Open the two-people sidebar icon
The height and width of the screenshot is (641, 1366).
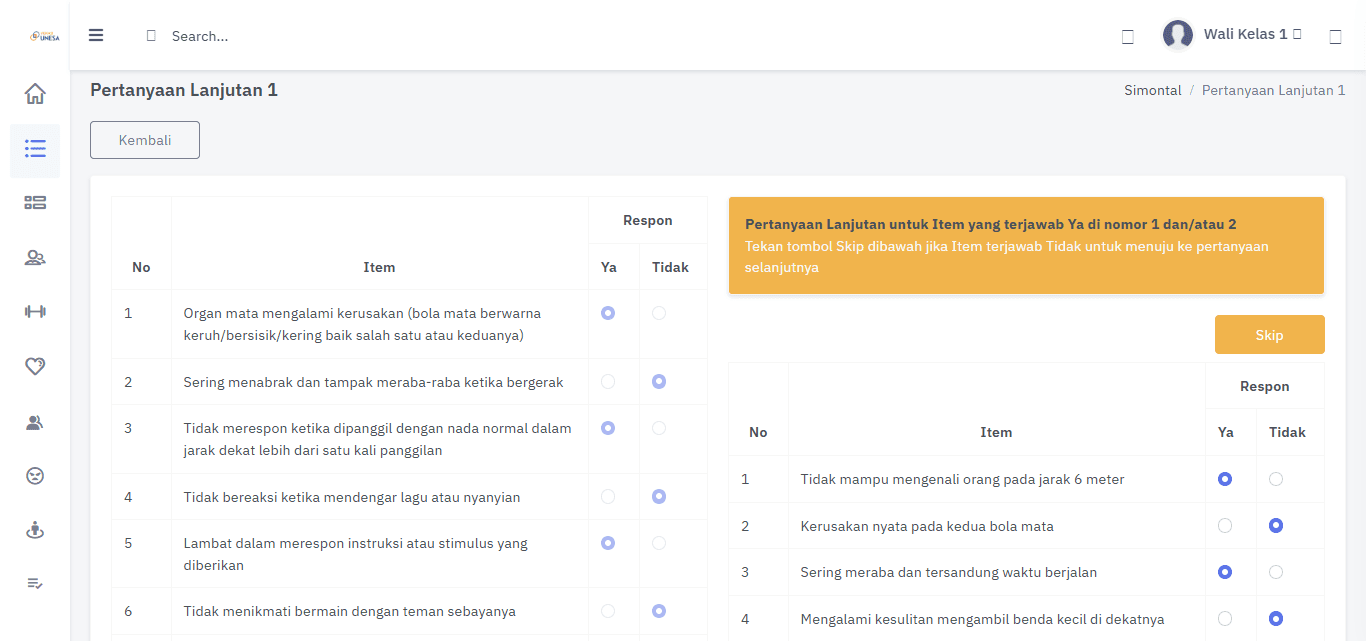tap(35, 422)
